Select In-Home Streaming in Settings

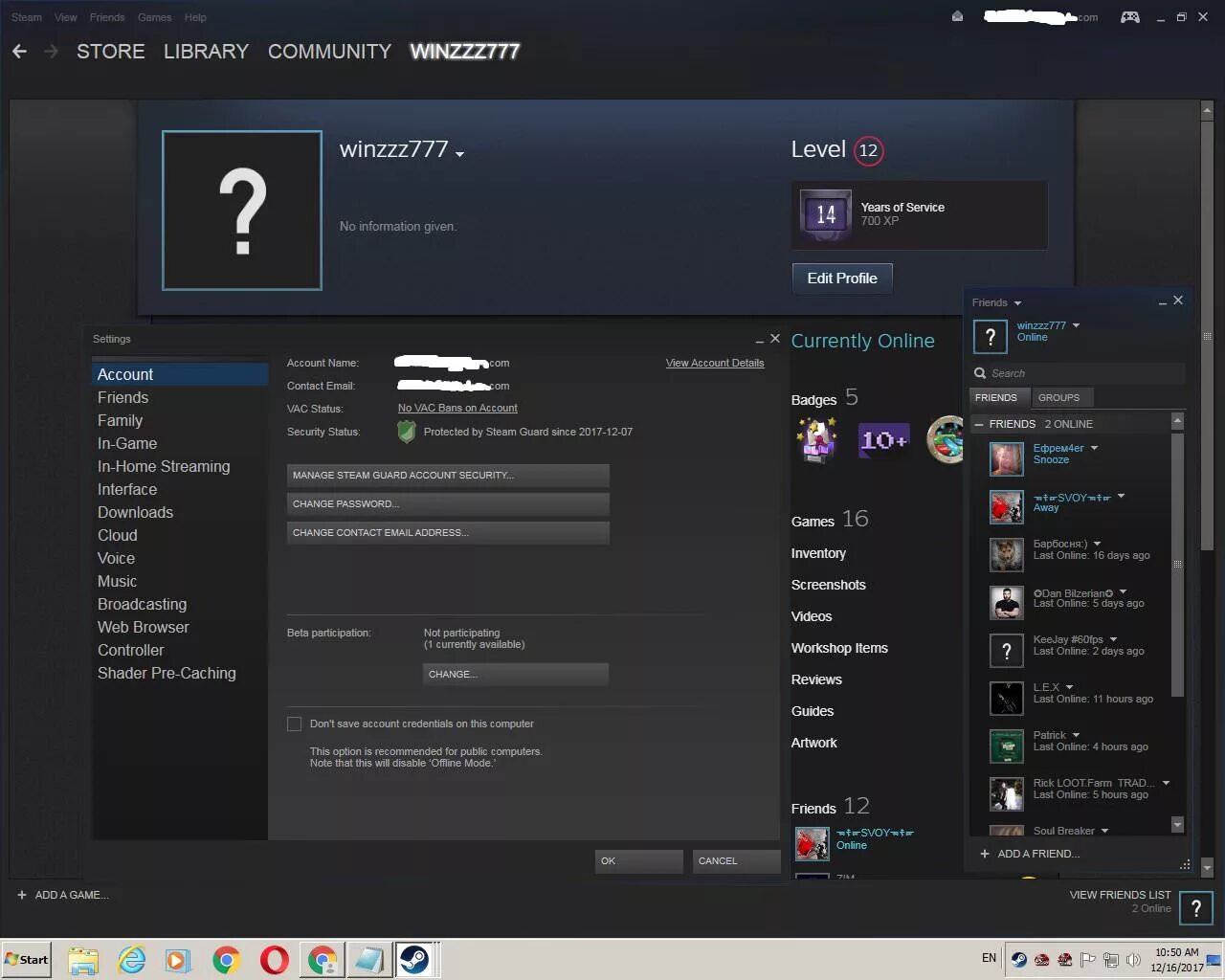pos(164,466)
